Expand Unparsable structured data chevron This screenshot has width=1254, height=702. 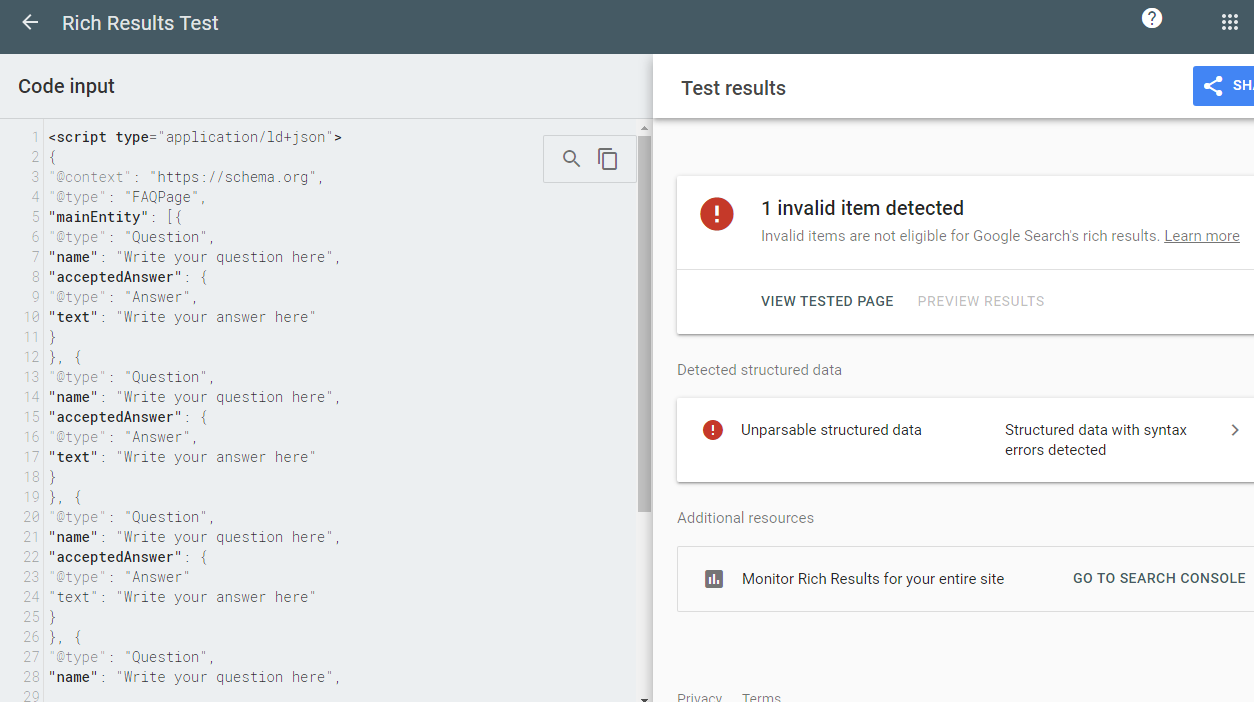[x=1234, y=430]
